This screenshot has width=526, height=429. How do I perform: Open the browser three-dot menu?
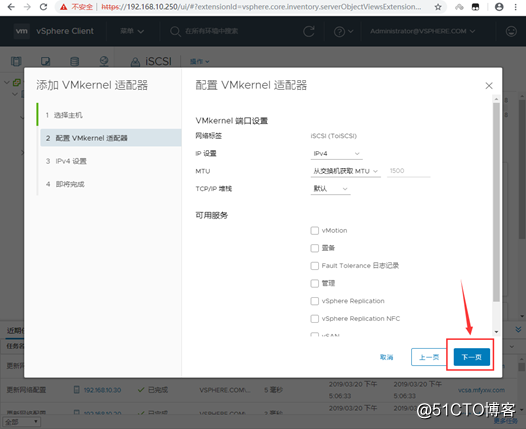click(x=516, y=7)
